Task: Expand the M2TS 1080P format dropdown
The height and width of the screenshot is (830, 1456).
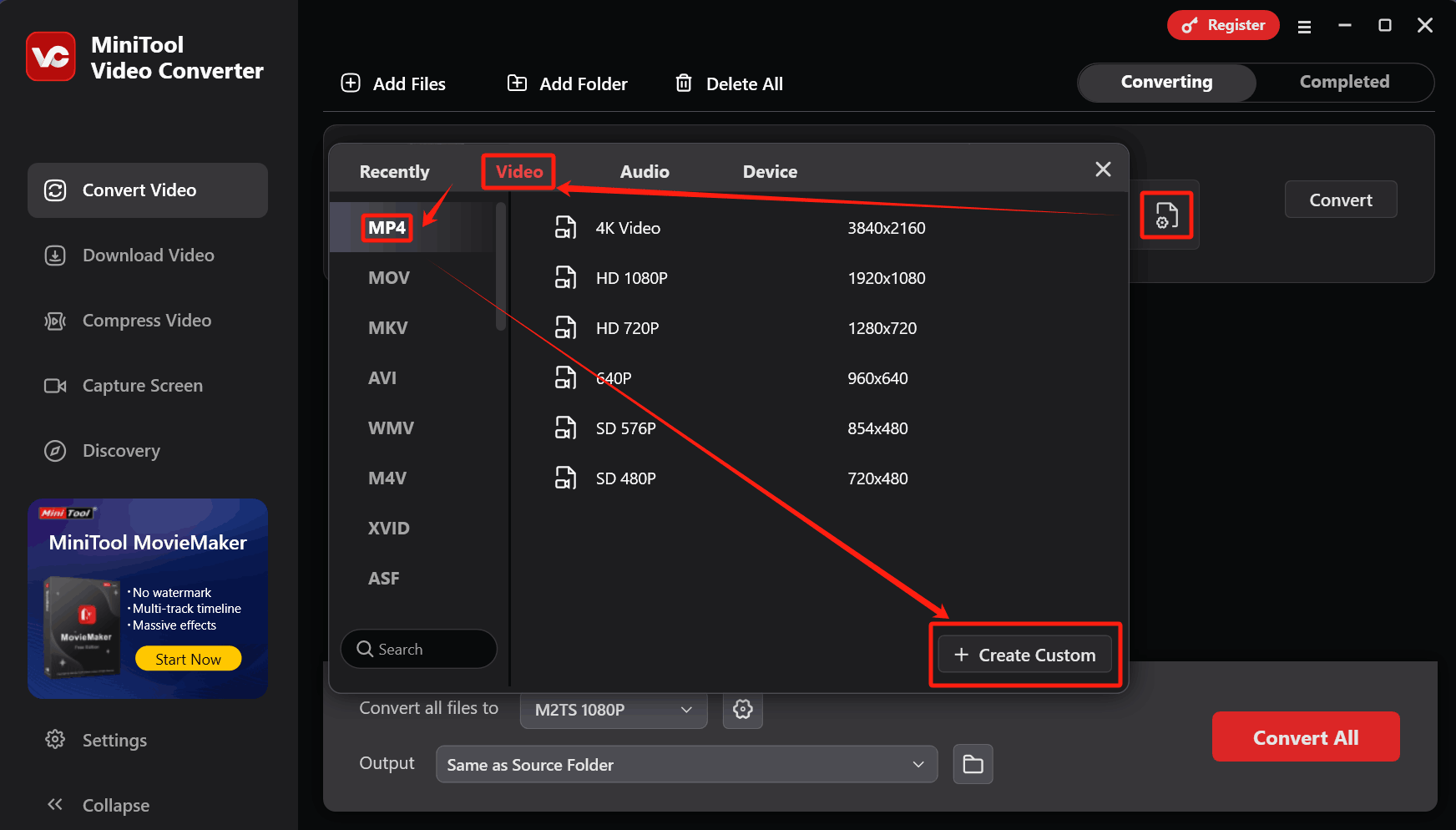Action: [614, 710]
